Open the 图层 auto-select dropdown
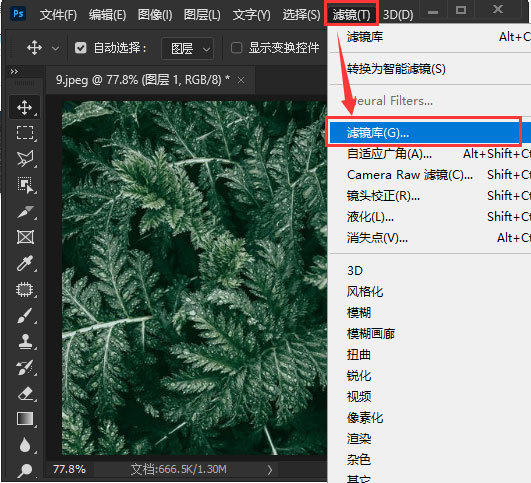The width and height of the screenshot is (531, 483). click(x=188, y=48)
